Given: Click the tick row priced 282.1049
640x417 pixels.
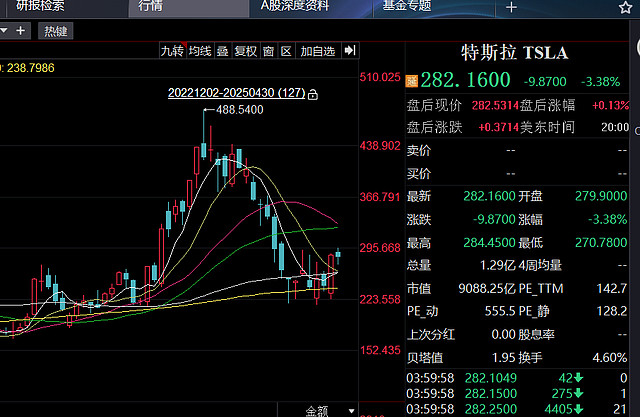Looking at the screenshot, I should [517, 378].
